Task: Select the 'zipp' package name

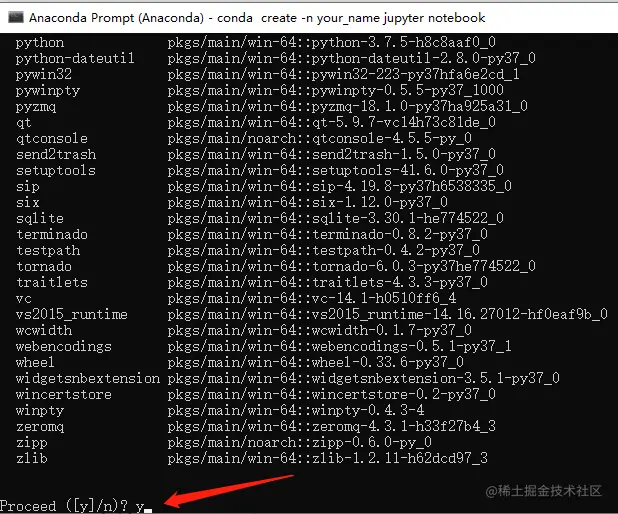Action: tap(32, 443)
